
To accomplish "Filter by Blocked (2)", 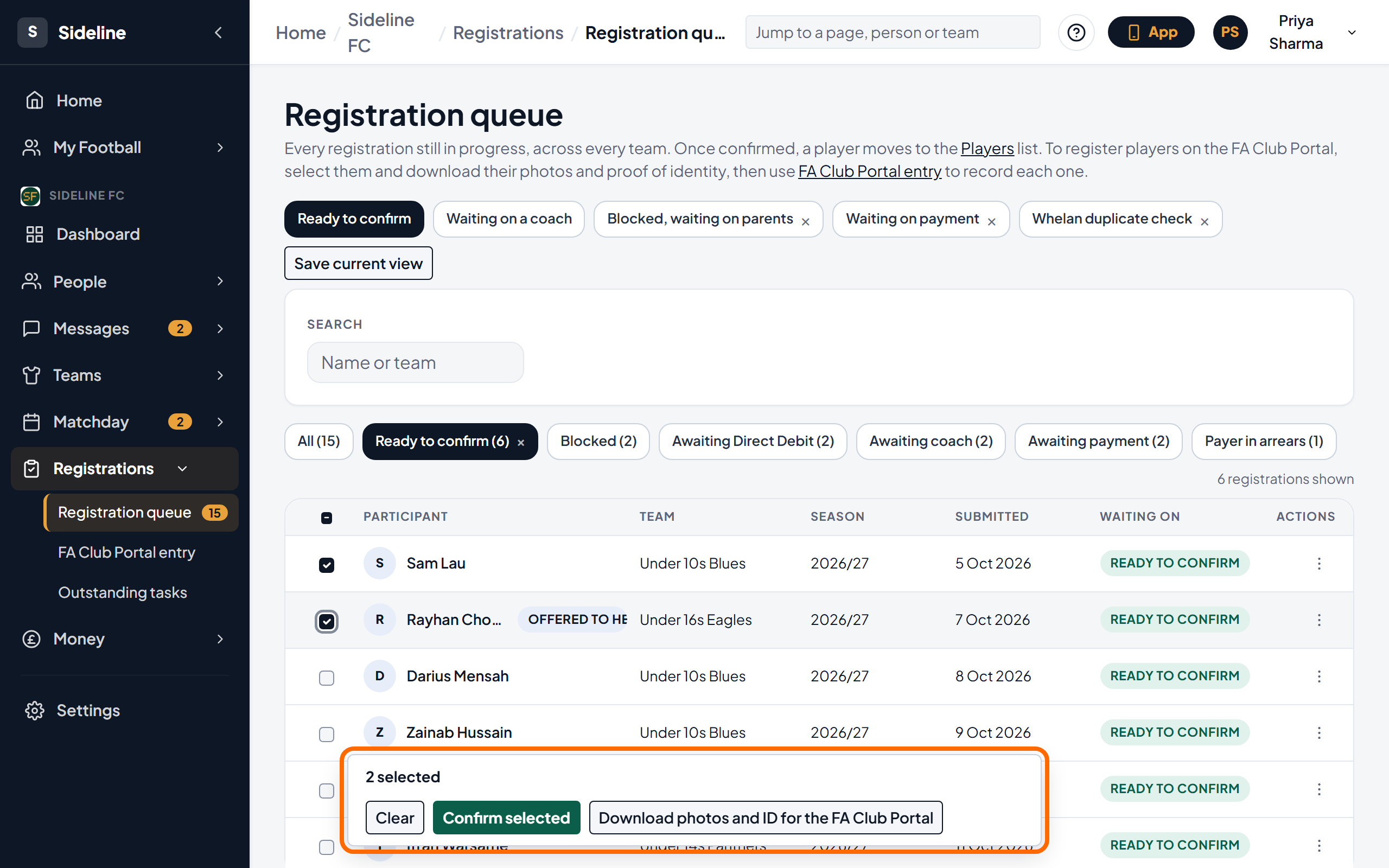I will coord(598,442).
